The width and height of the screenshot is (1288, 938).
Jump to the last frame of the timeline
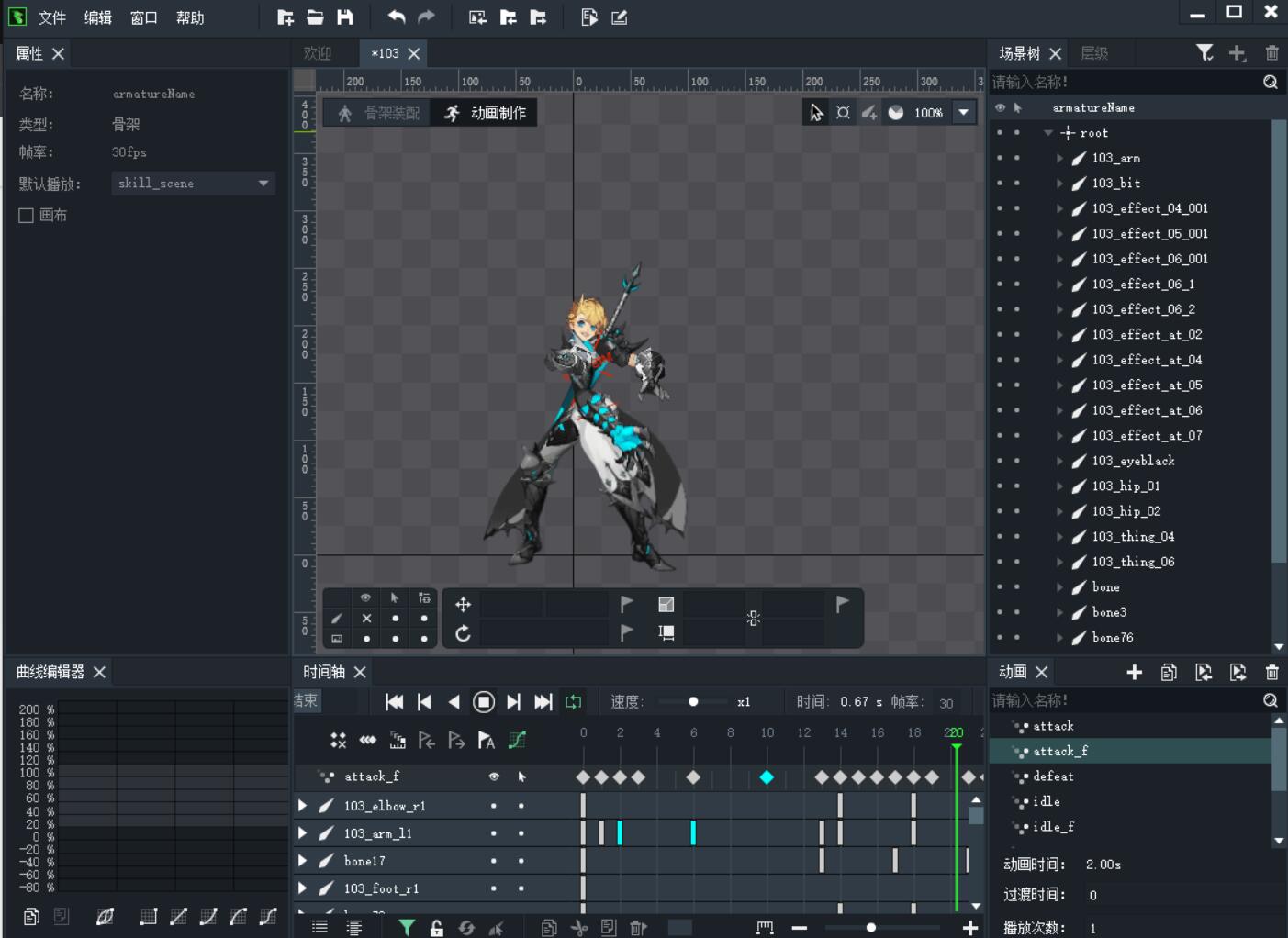click(543, 702)
